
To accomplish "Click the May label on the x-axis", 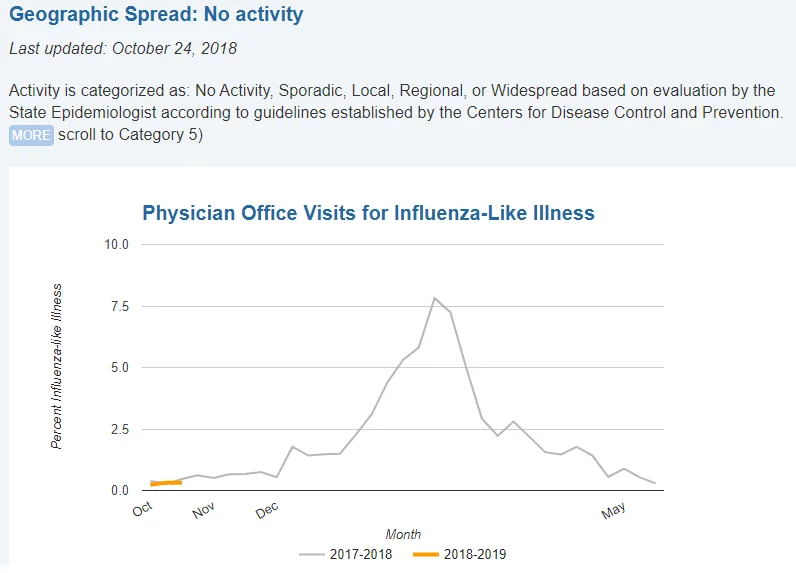I will [x=613, y=511].
